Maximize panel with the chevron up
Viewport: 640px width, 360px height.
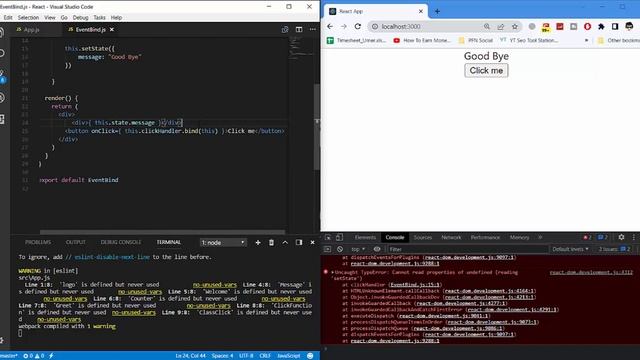tap(285, 242)
